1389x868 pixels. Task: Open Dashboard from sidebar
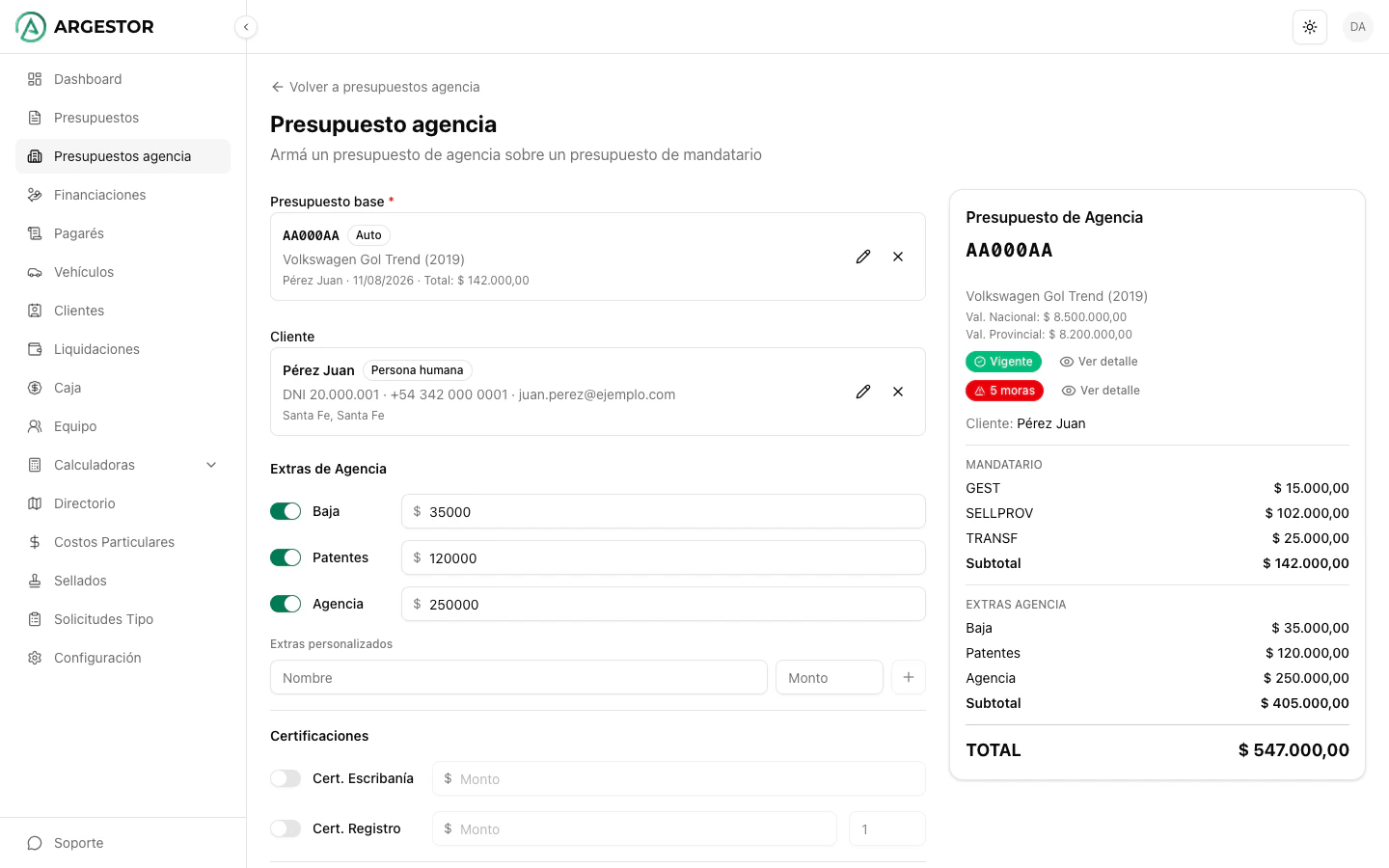123,79
